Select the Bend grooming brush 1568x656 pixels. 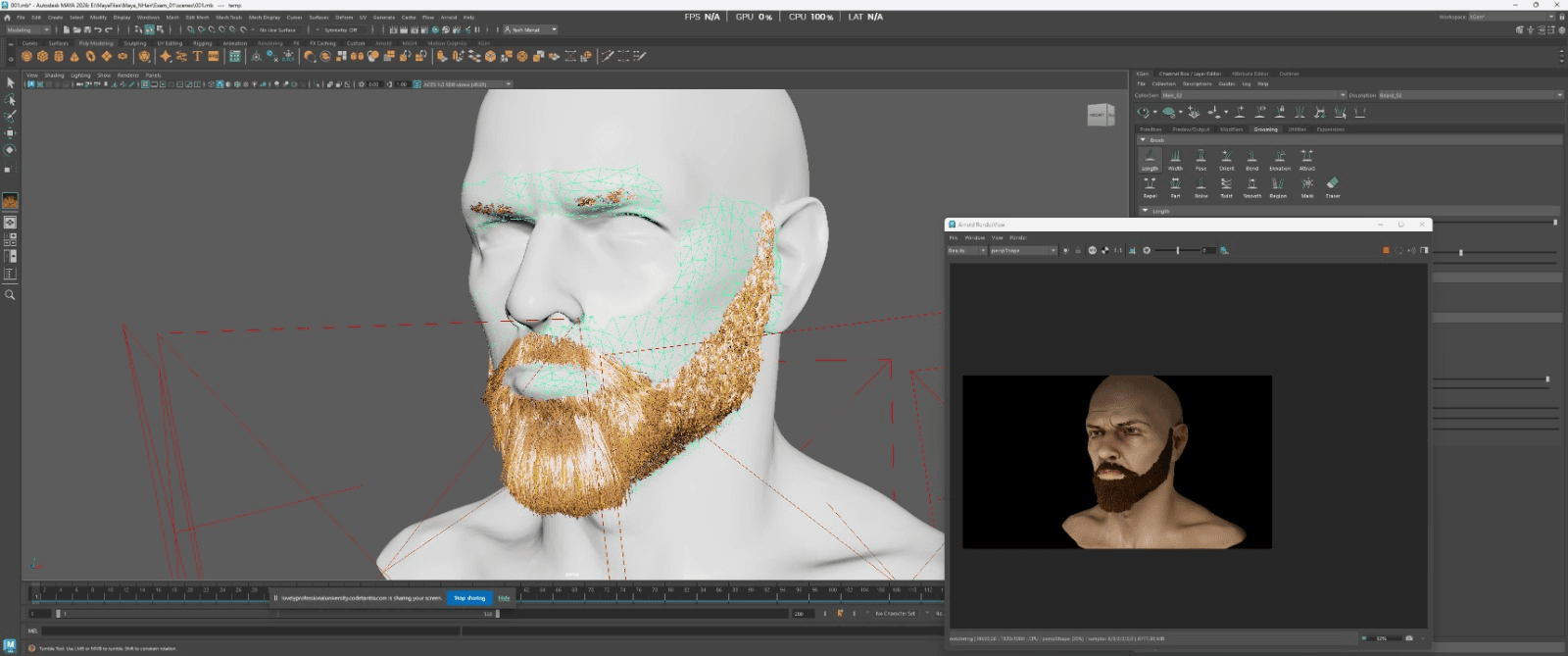coord(1251,157)
